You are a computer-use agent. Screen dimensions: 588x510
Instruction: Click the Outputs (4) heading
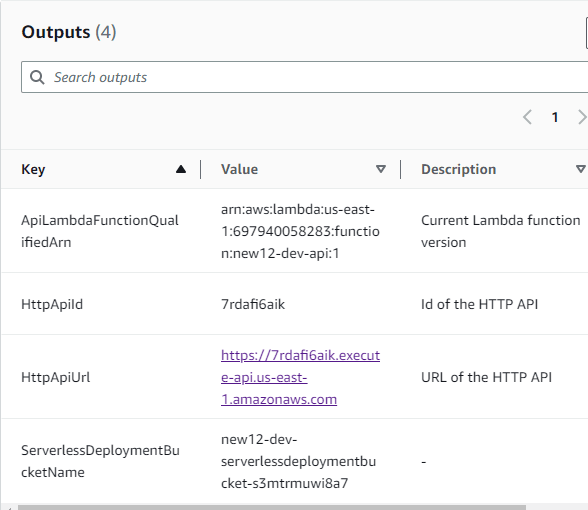coord(69,32)
